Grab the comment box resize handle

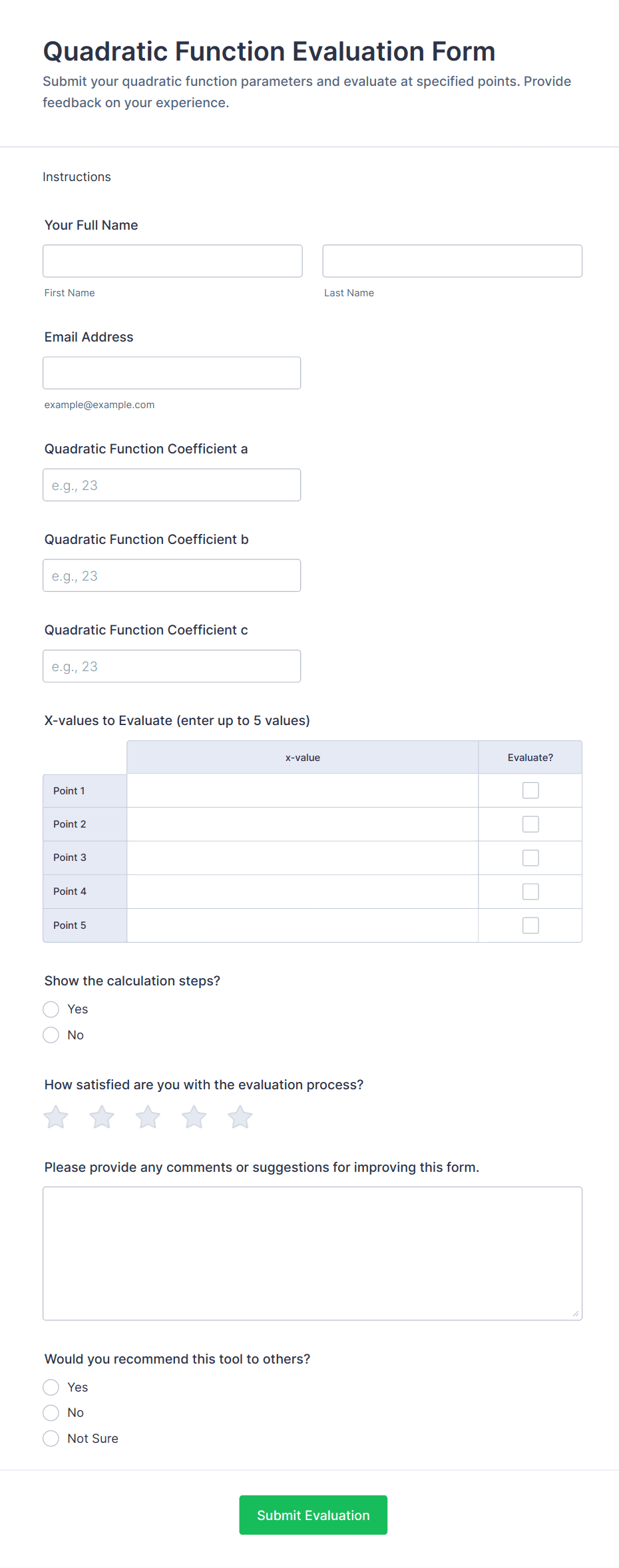(x=576, y=1314)
